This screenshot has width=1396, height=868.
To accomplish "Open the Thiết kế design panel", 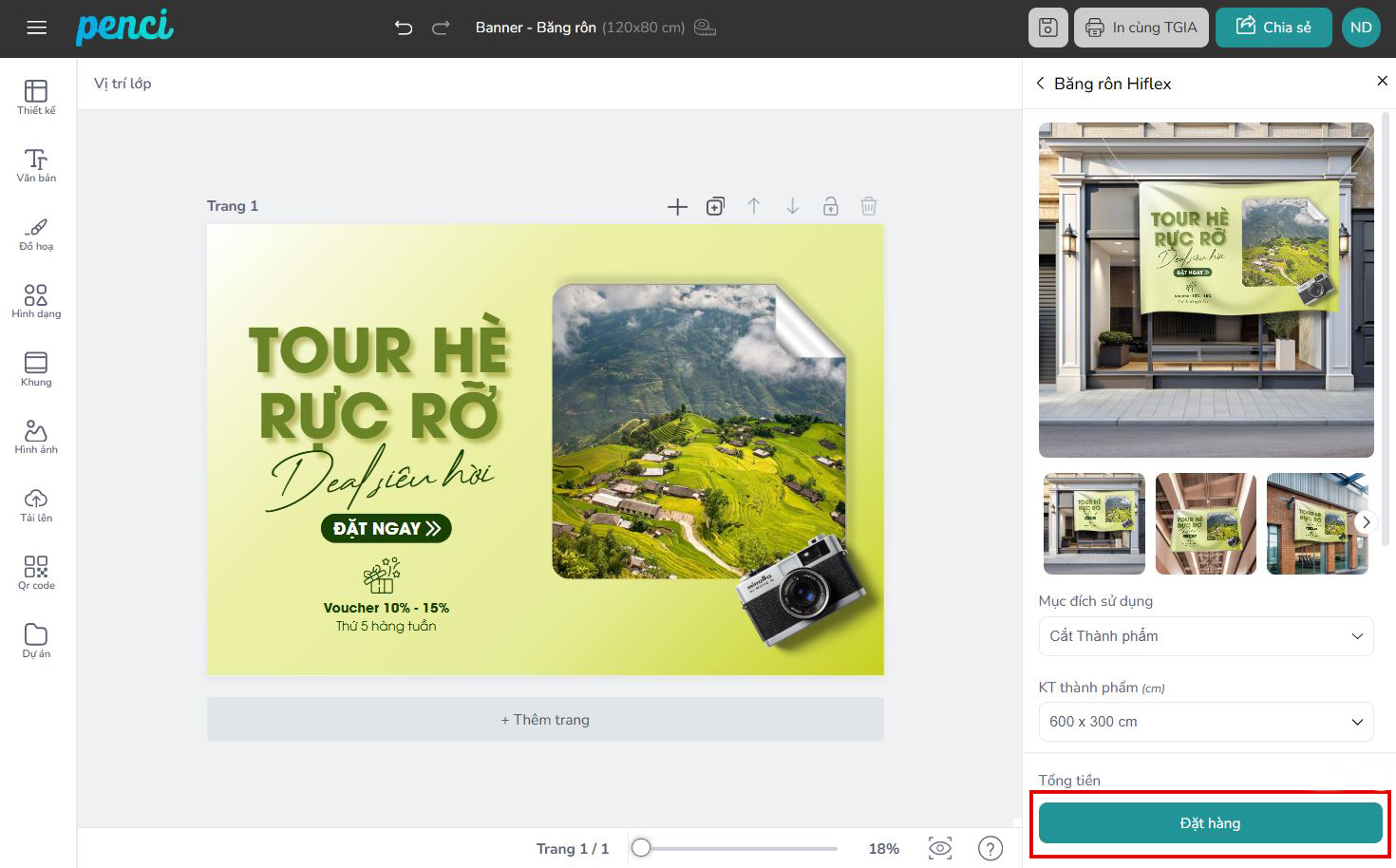I will tap(36, 97).
